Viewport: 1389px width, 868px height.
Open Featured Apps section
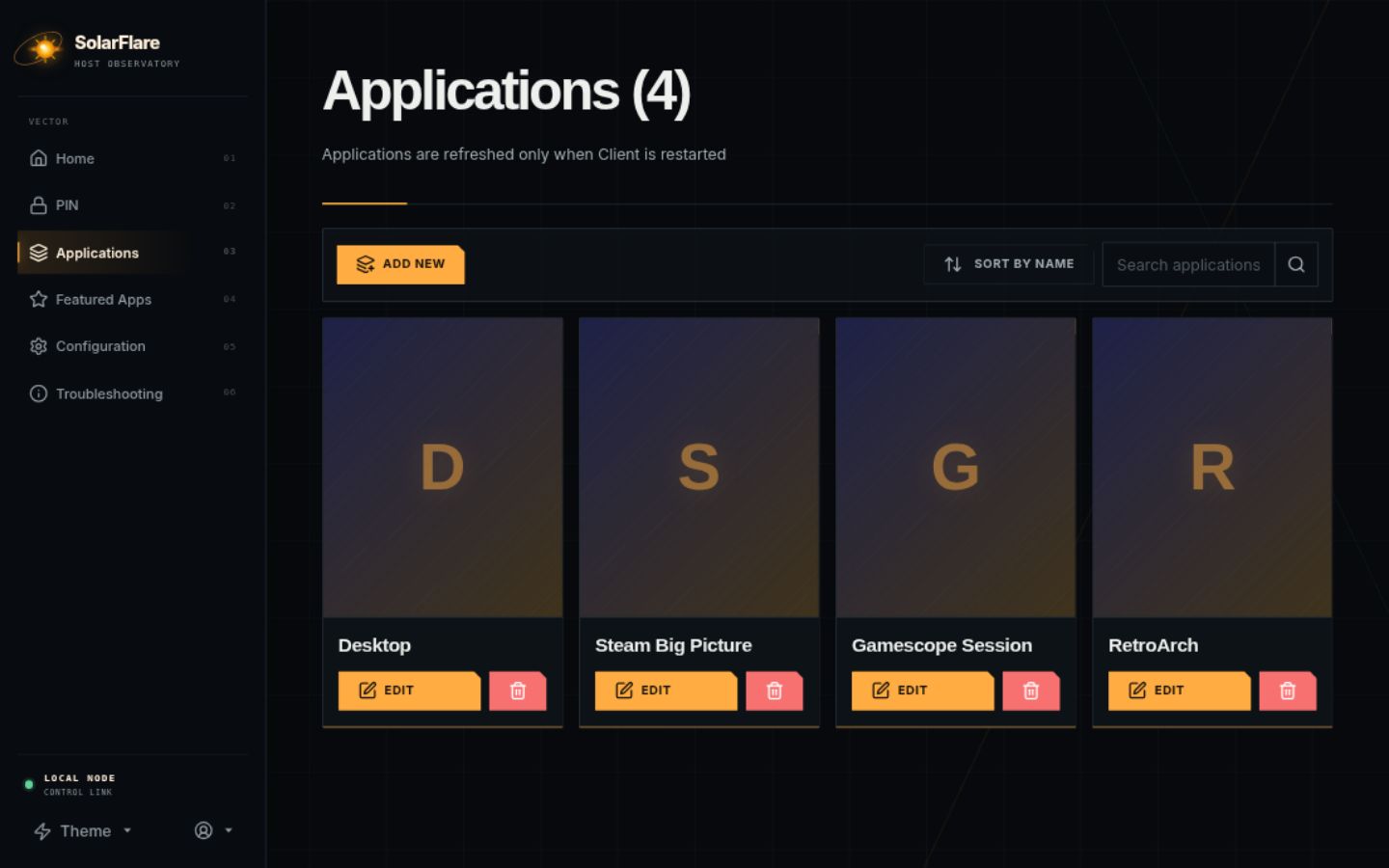[132, 299]
